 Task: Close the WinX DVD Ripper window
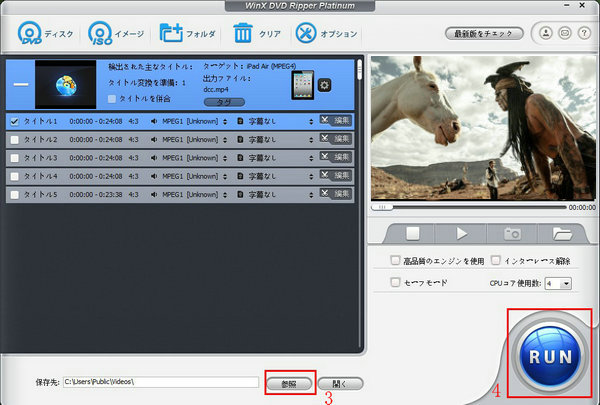click(x=582, y=5)
